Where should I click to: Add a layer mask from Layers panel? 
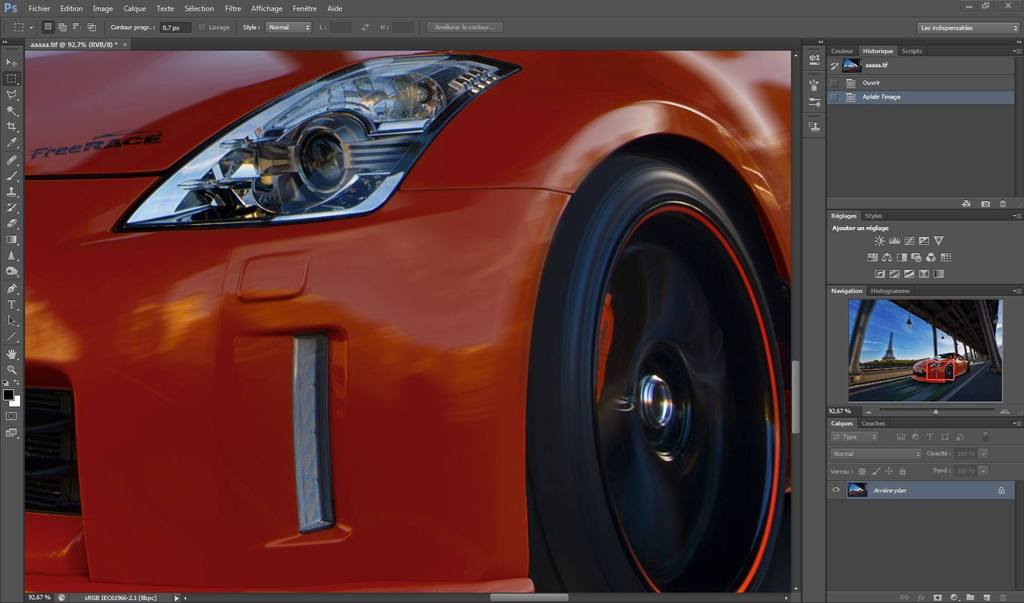(x=936, y=597)
